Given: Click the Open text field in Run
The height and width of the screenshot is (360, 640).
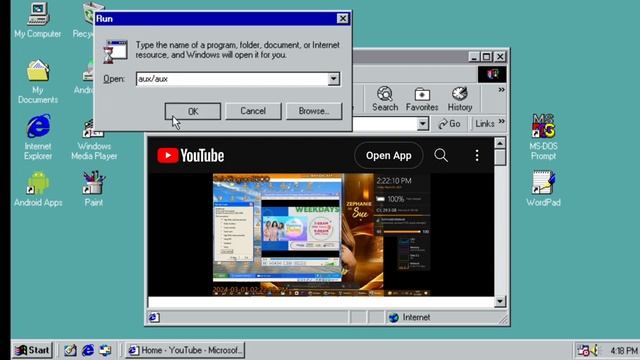Looking at the screenshot, I should [x=233, y=79].
